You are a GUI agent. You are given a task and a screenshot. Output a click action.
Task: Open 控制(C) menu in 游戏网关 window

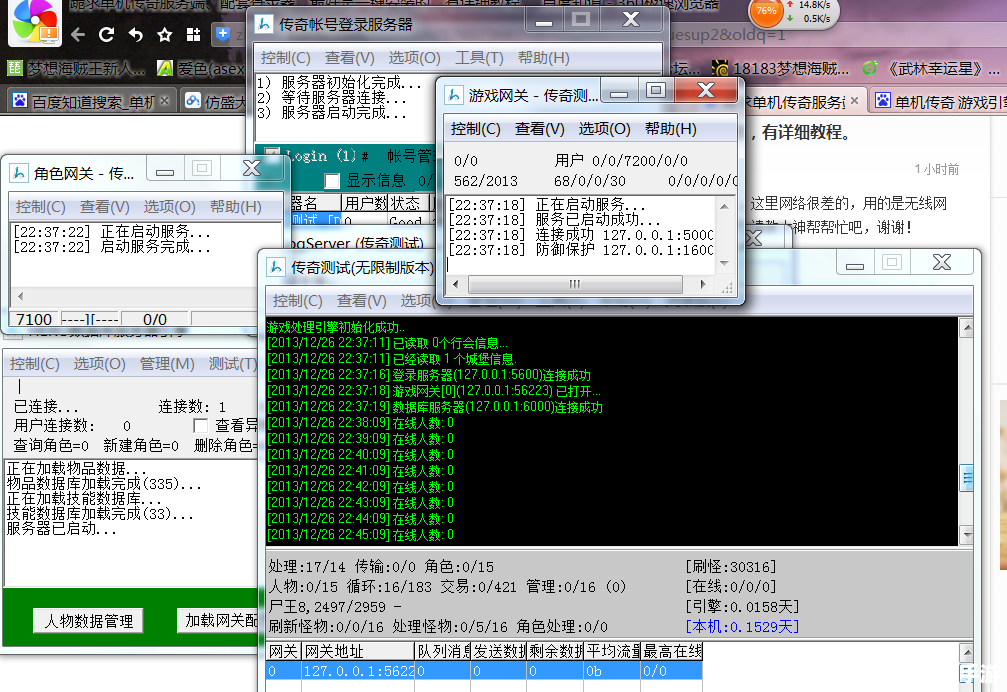coord(475,129)
